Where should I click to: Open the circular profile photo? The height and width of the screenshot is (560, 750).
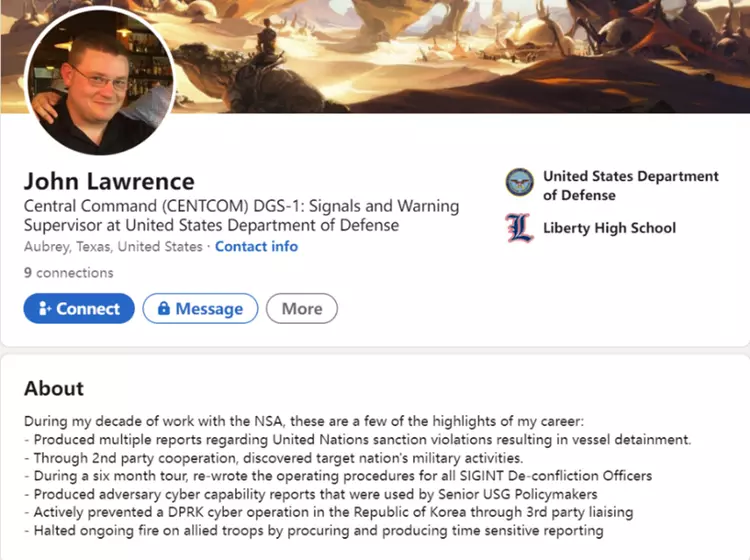pos(98,82)
